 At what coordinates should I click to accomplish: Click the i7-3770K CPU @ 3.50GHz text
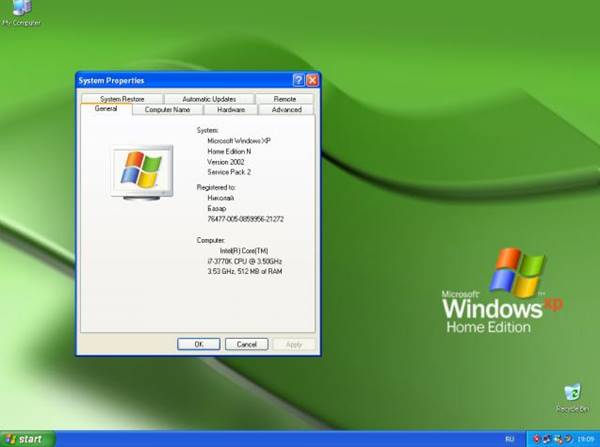[x=245, y=261]
